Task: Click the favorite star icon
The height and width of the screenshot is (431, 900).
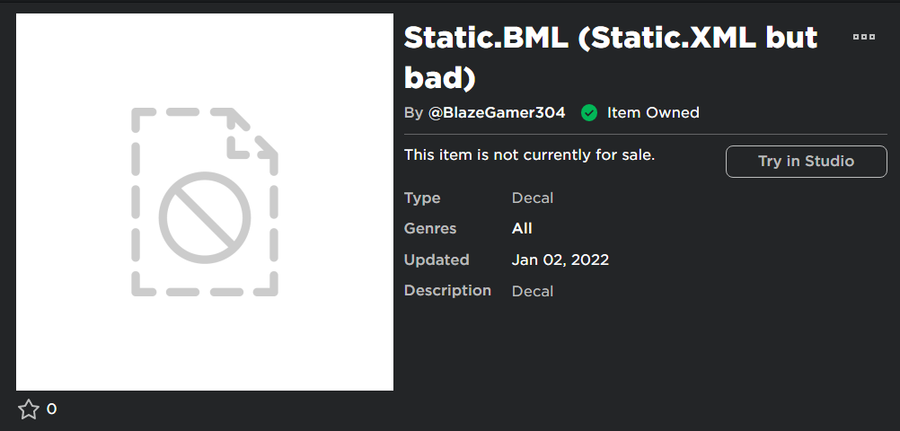Action: point(28,409)
